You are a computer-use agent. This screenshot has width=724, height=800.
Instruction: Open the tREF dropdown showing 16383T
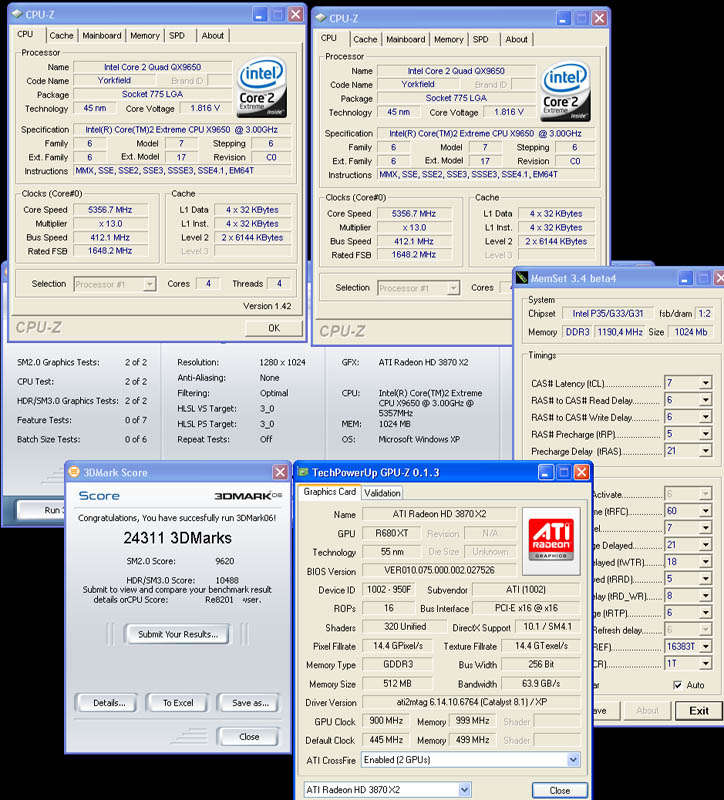tap(706, 646)
